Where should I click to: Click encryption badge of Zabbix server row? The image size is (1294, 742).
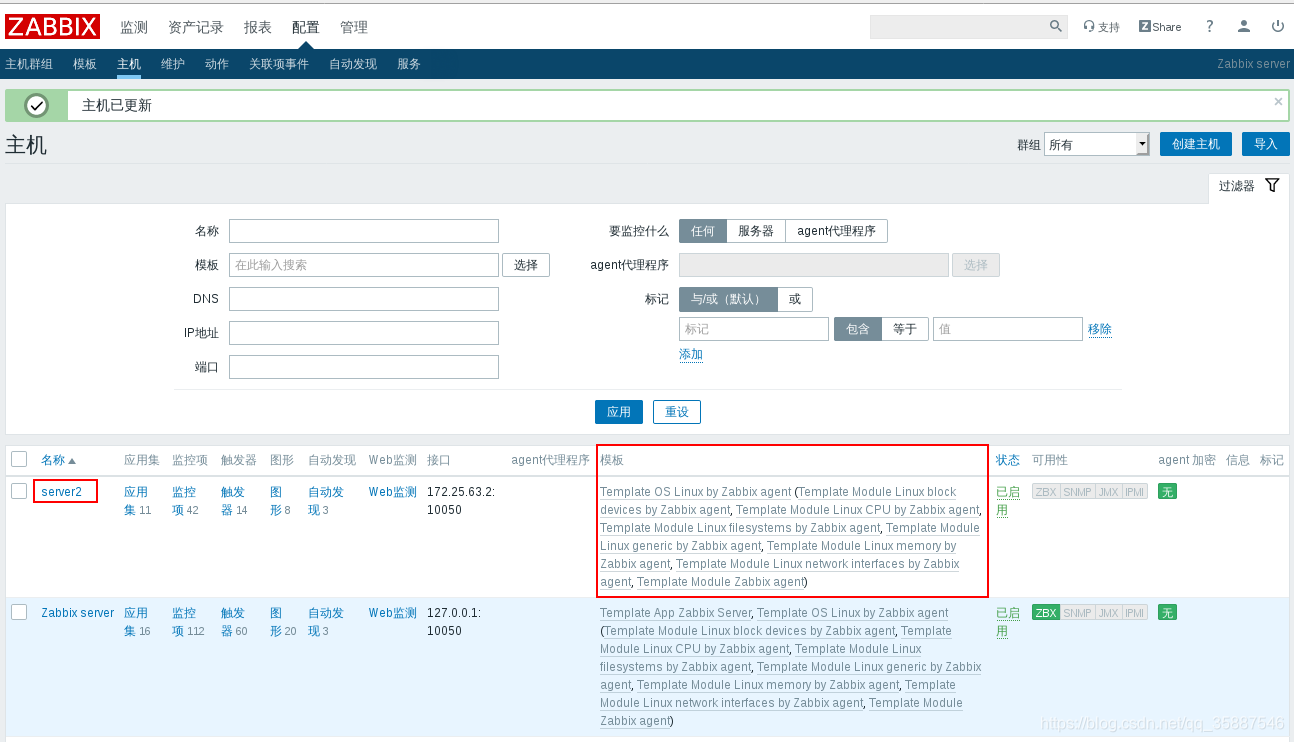[1167, 612]
